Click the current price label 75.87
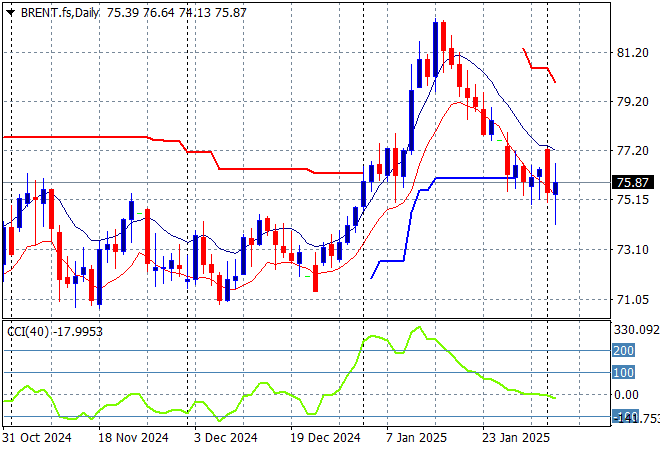660x450 pixels. click(633, 182)
